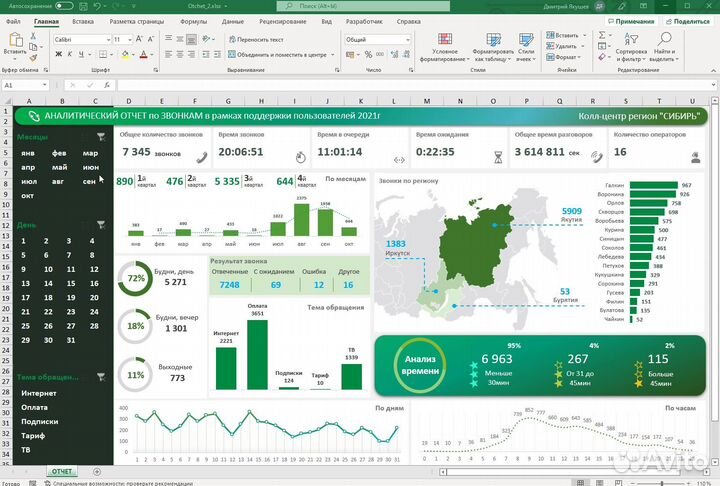Switch to the Данные tab
720x486 pixels.
tap(233, 22)
